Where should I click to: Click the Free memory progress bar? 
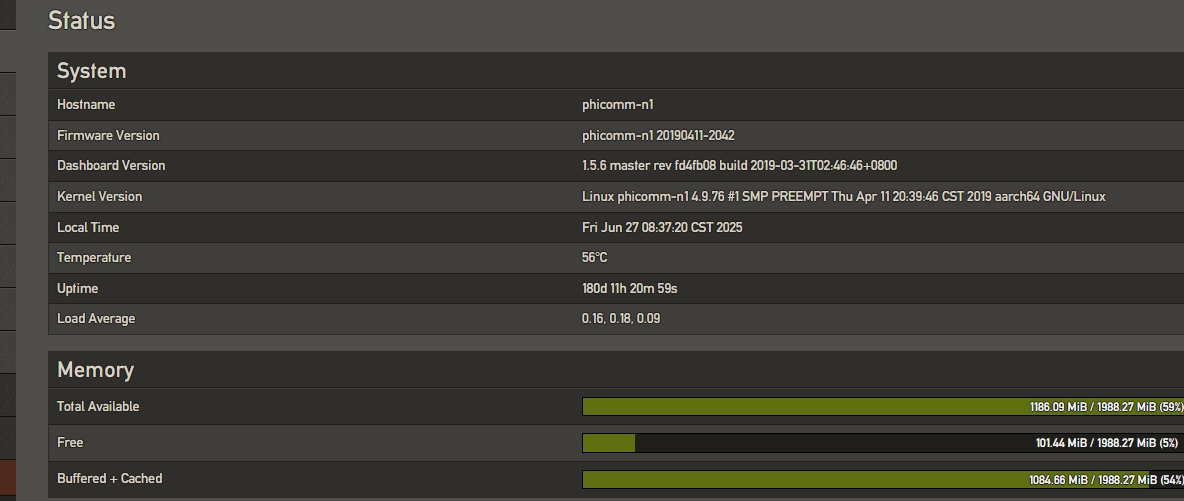(883, 443)
